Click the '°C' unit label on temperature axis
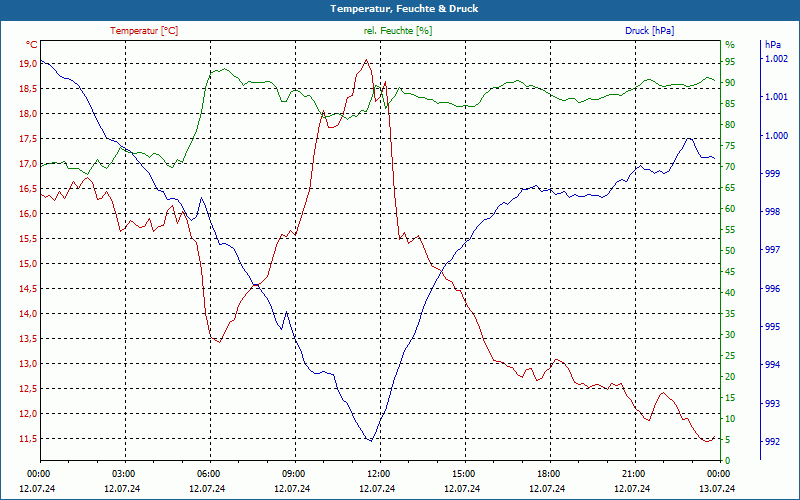This screenshot has height=500, width=800. pyautogui.click(x=32, y=45)
